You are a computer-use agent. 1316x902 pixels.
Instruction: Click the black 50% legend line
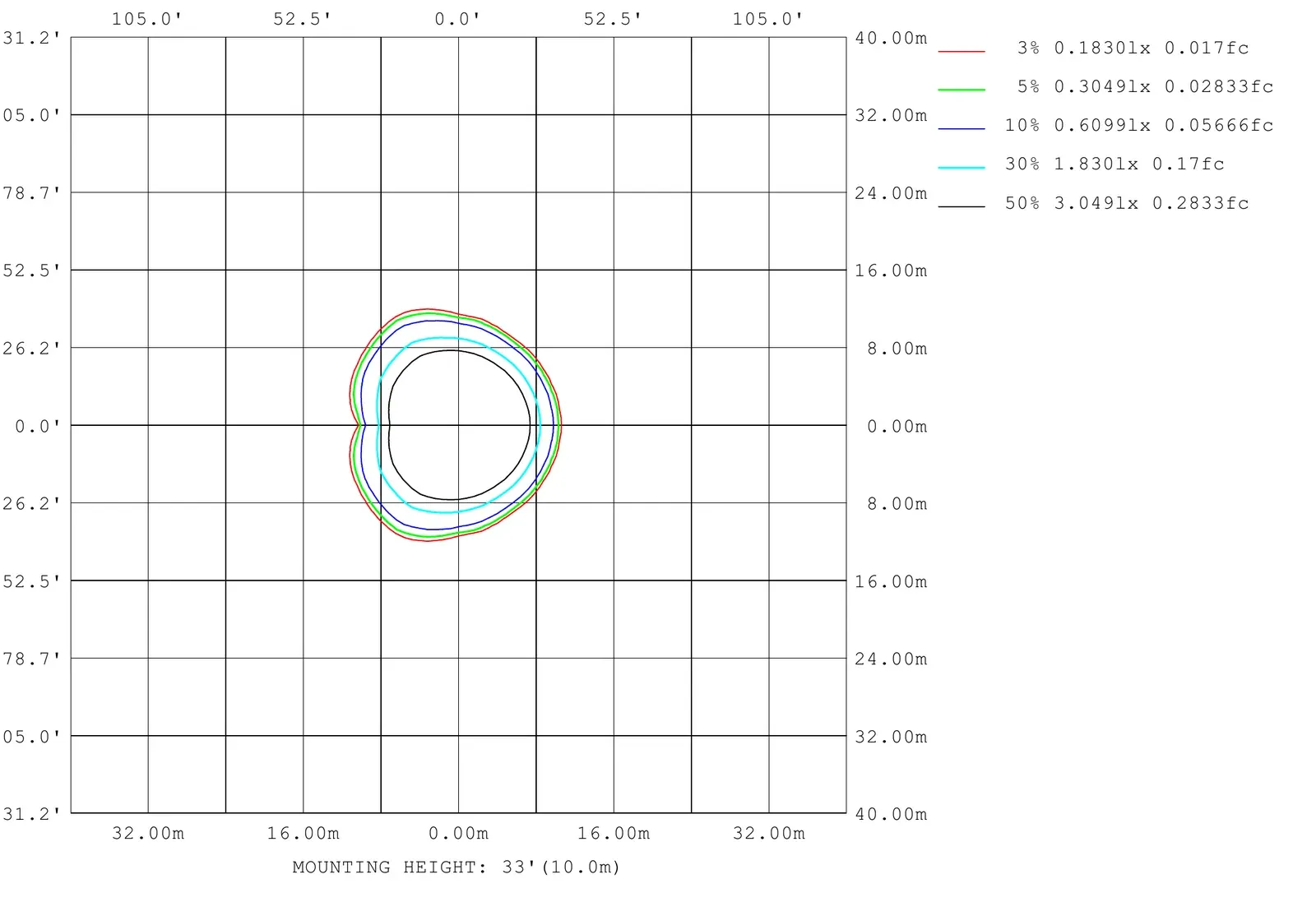(x=962, y=206)
